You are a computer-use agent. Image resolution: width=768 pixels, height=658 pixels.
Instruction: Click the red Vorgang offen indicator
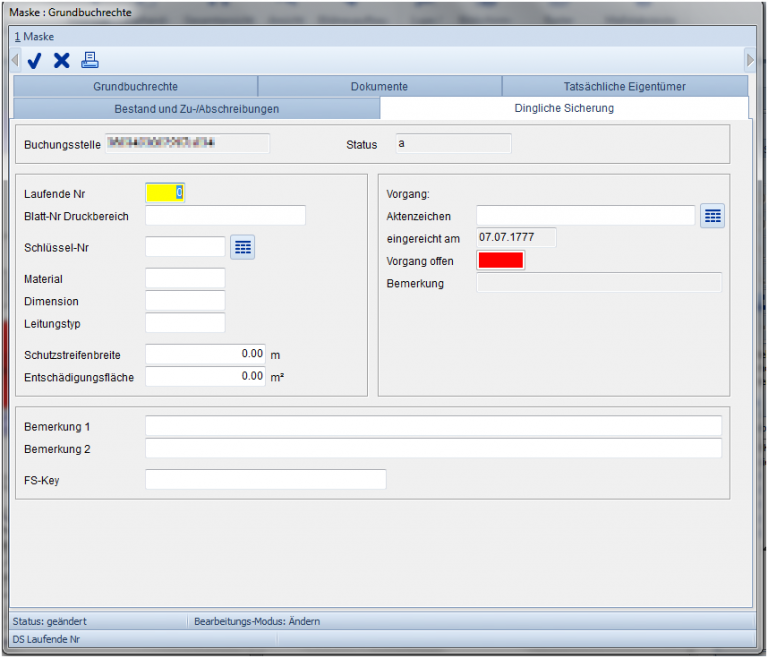tap(500, 260)
